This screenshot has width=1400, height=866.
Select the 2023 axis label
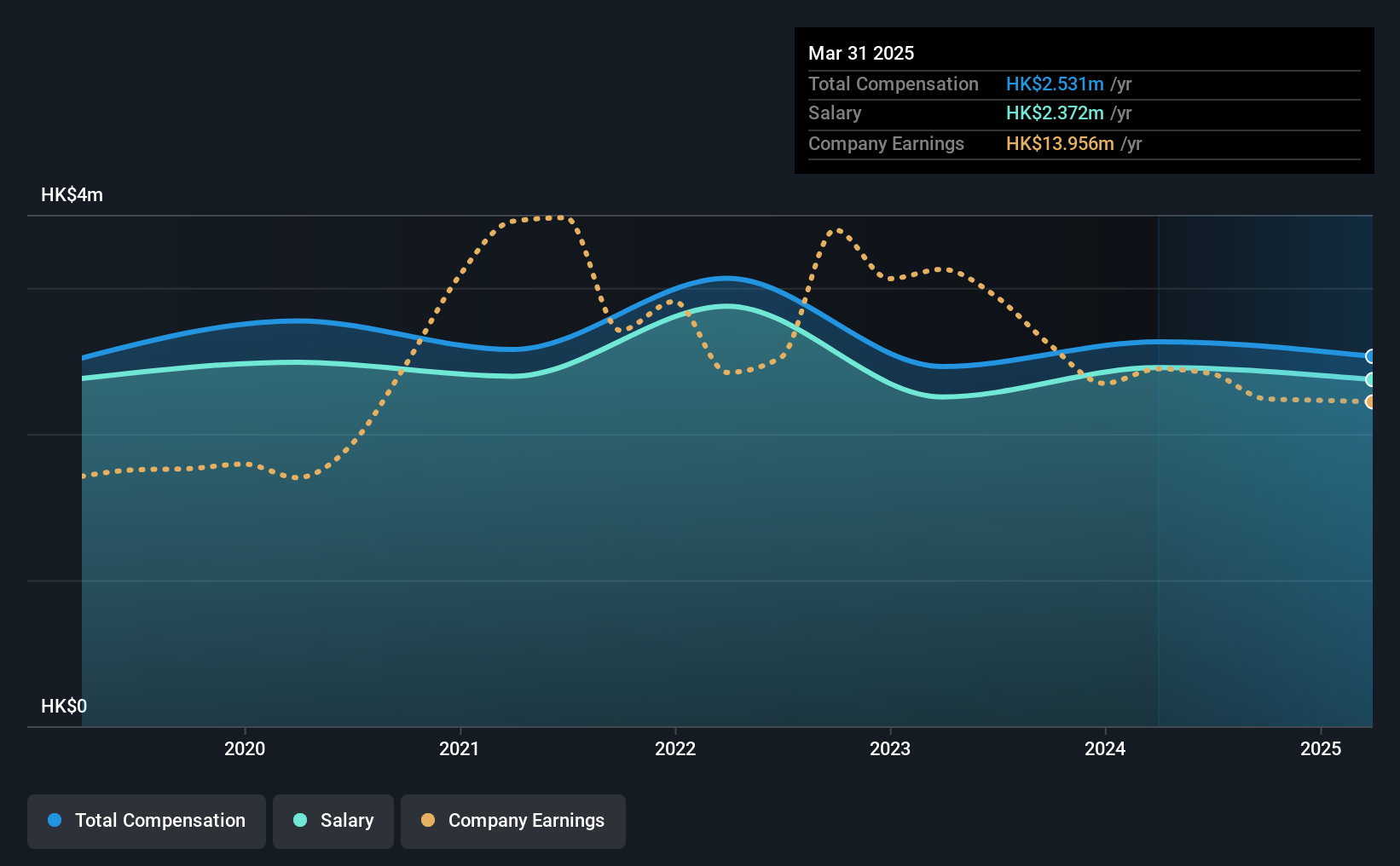pyautogui.click(x=890, y=748)
